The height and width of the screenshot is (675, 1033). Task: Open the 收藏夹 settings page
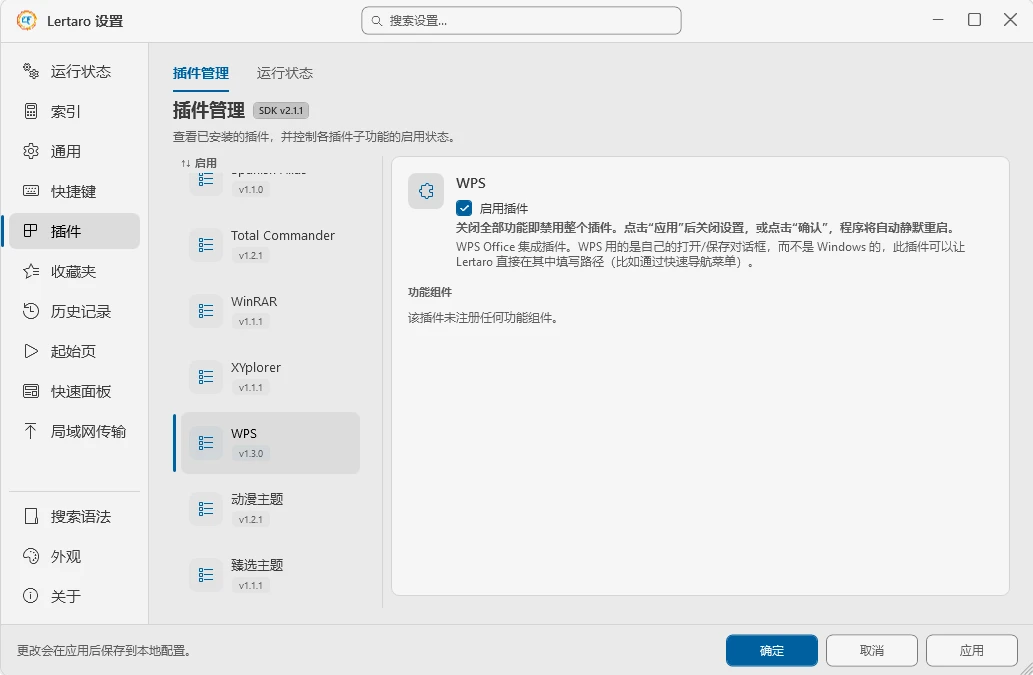pyautogui.click(x=74, y=271)
